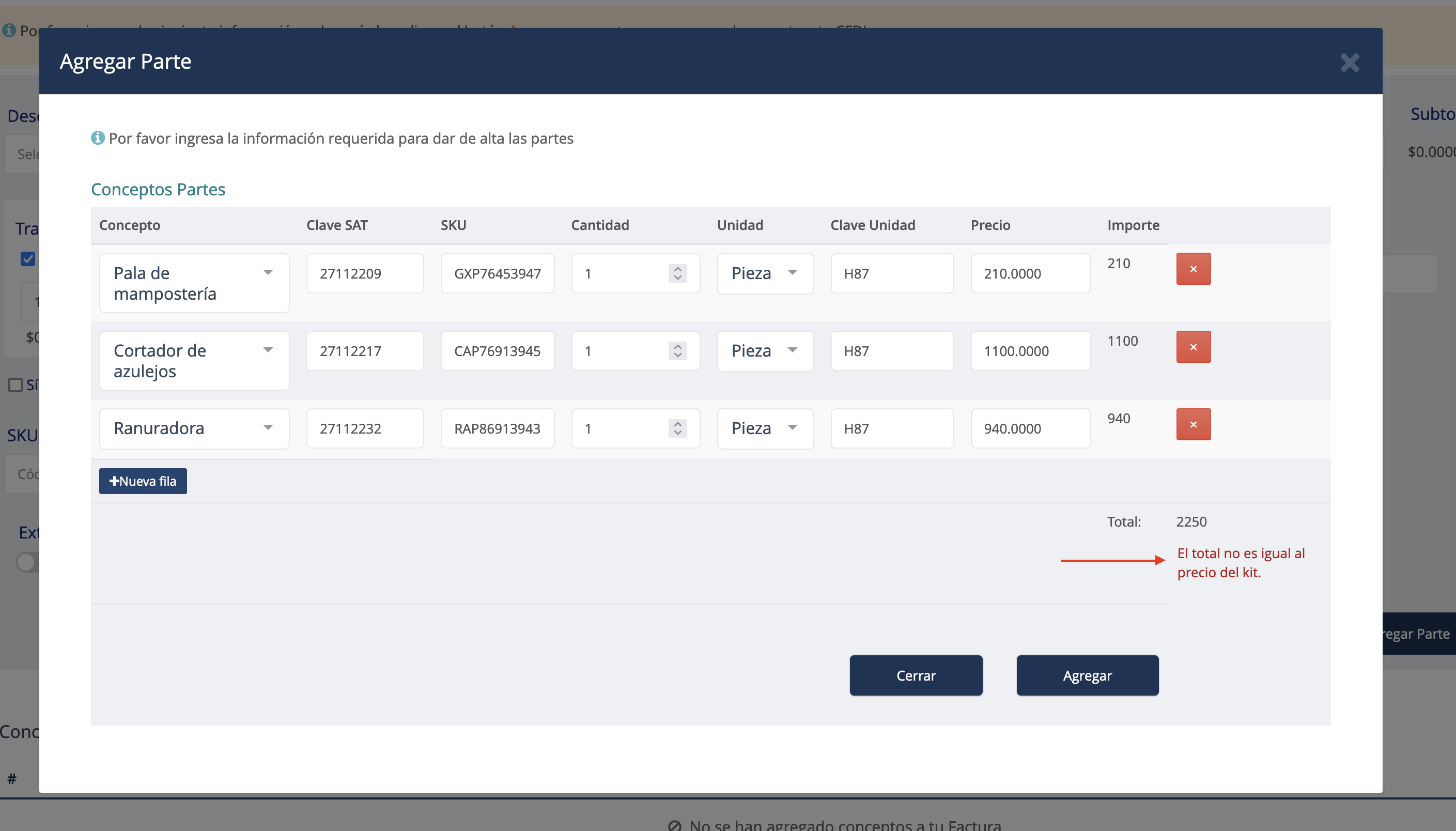Toggle the unchecked Sí checkbox in background page
Image resolution: width=1456 pixels, height=831 pixels.
16,384
